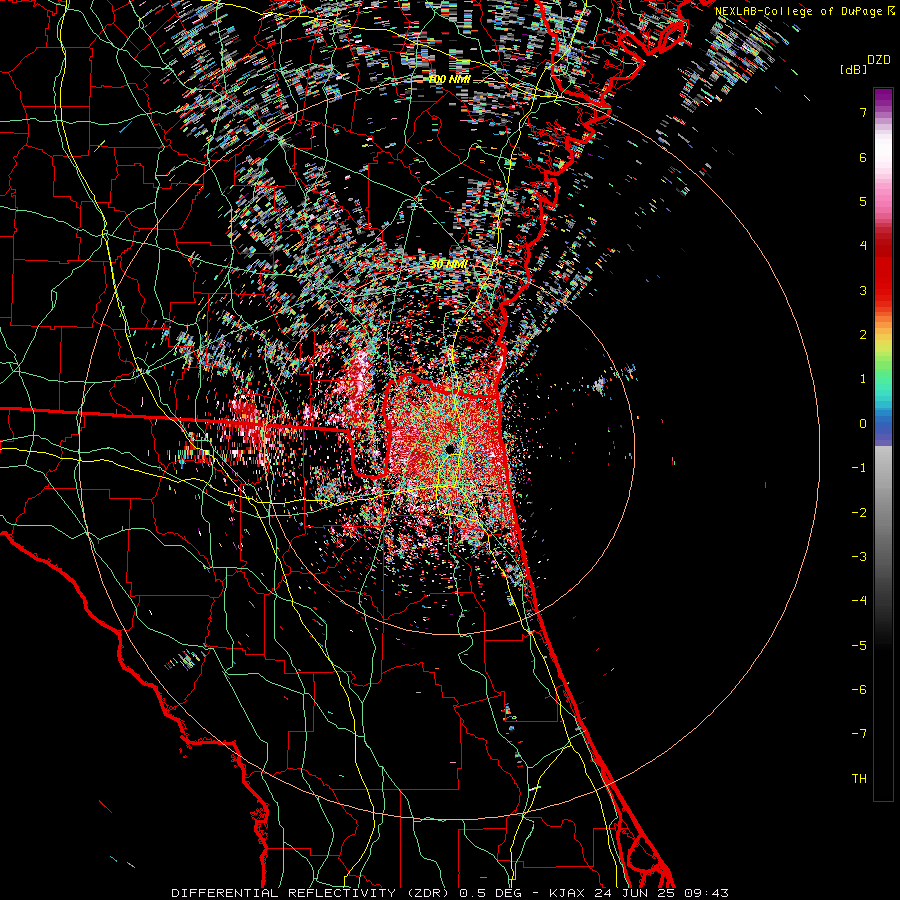Click the [dB] units label

click(x=853, y=69)
